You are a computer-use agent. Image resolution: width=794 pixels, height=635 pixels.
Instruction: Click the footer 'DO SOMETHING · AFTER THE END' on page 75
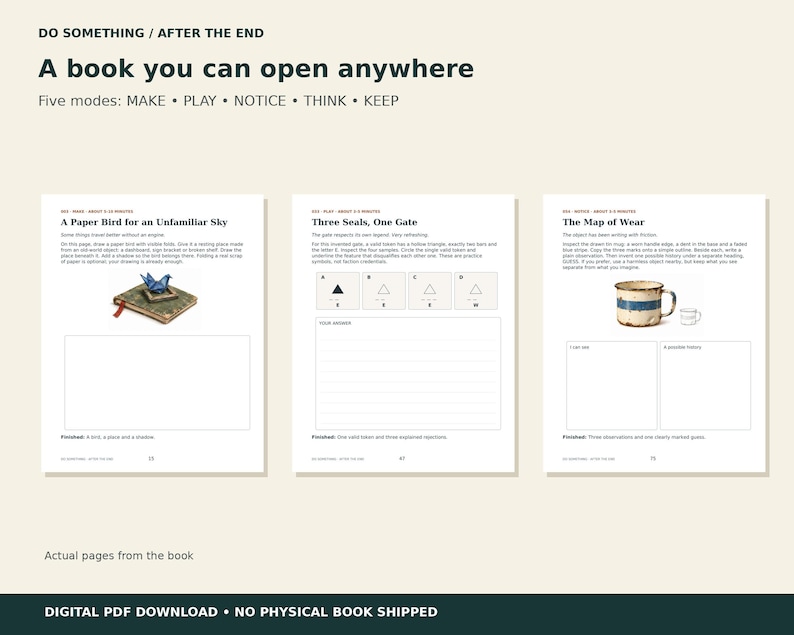click(589, 459)
